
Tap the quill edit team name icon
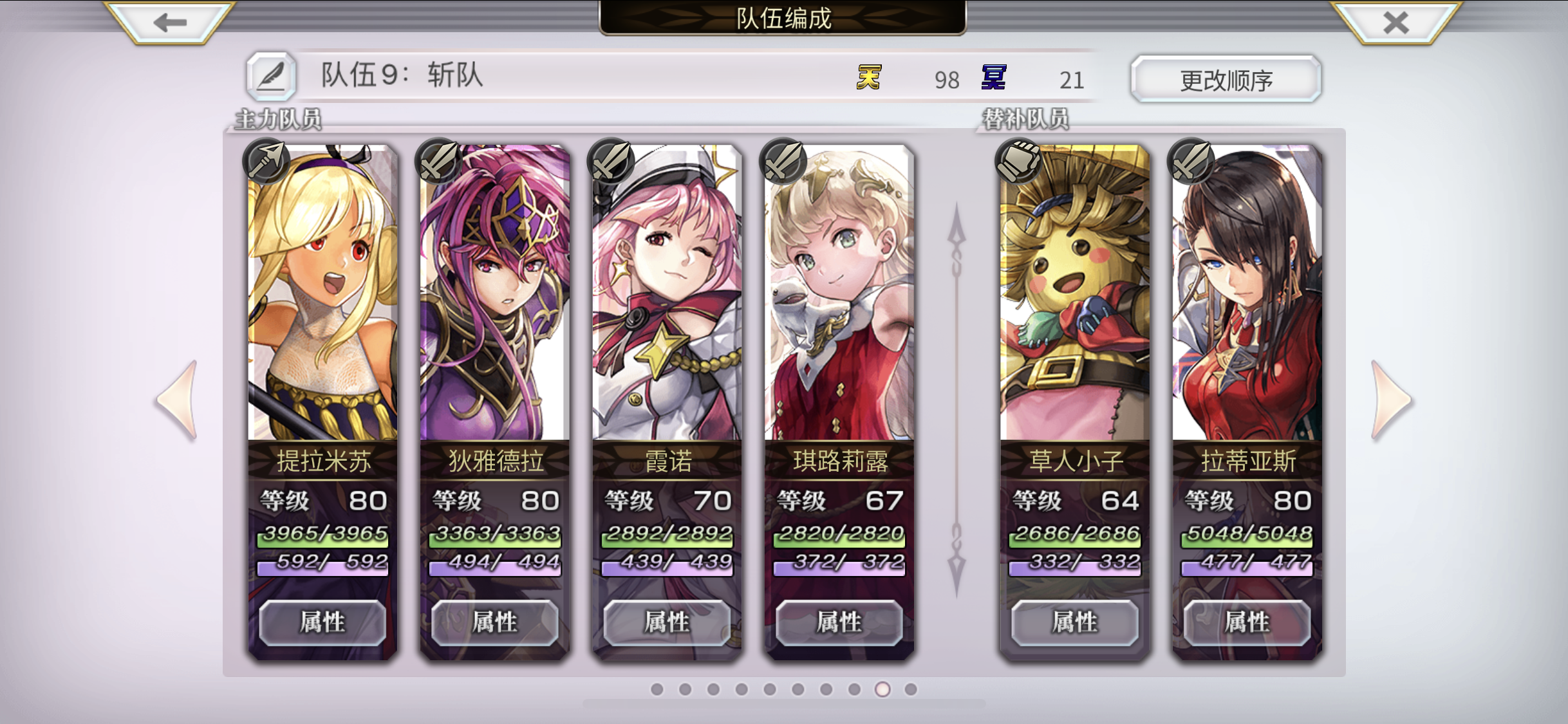click(271, 76)
